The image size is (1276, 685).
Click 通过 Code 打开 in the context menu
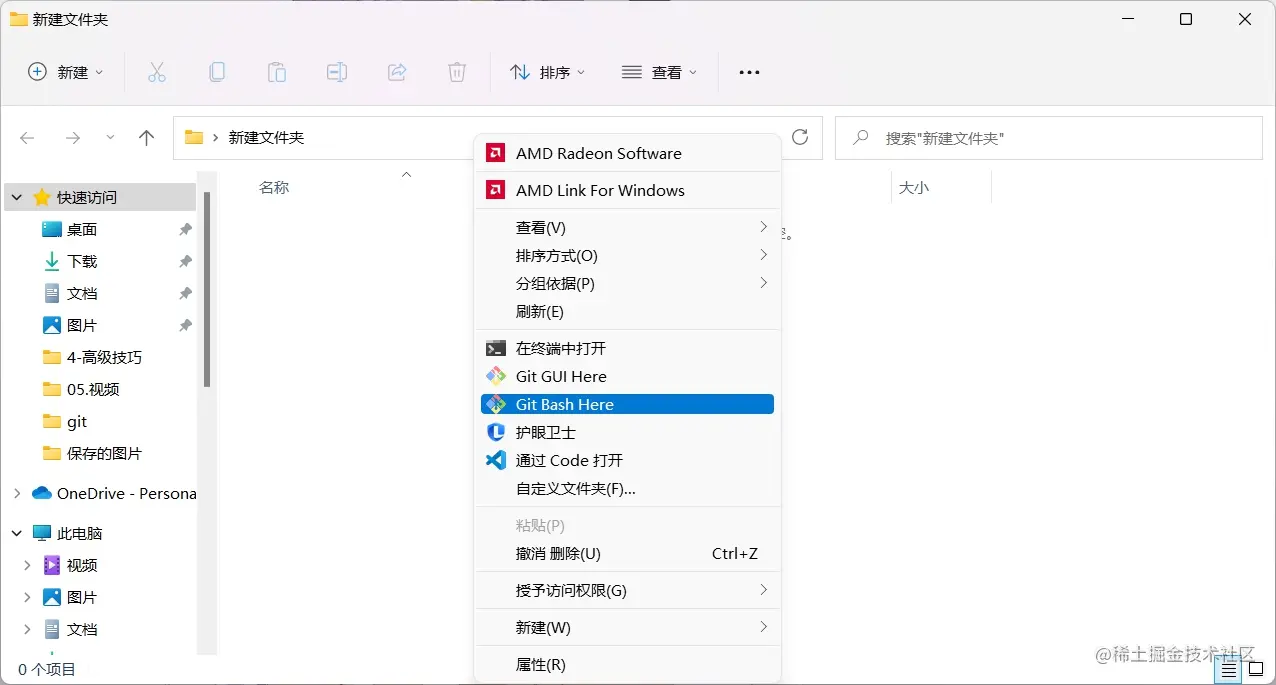[x=570, y=460]
